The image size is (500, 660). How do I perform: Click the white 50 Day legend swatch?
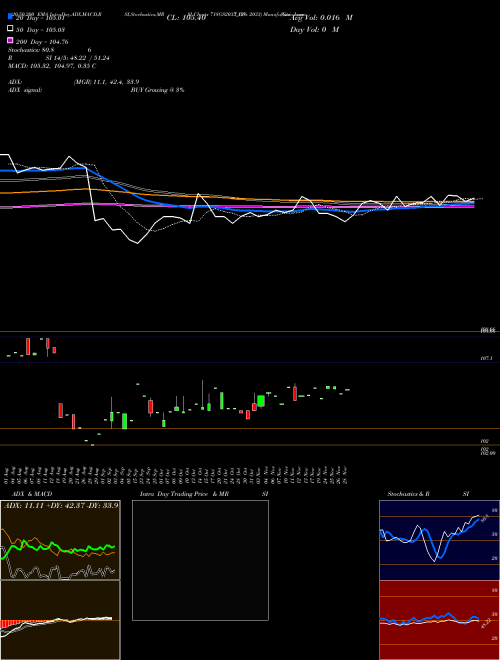10,29
